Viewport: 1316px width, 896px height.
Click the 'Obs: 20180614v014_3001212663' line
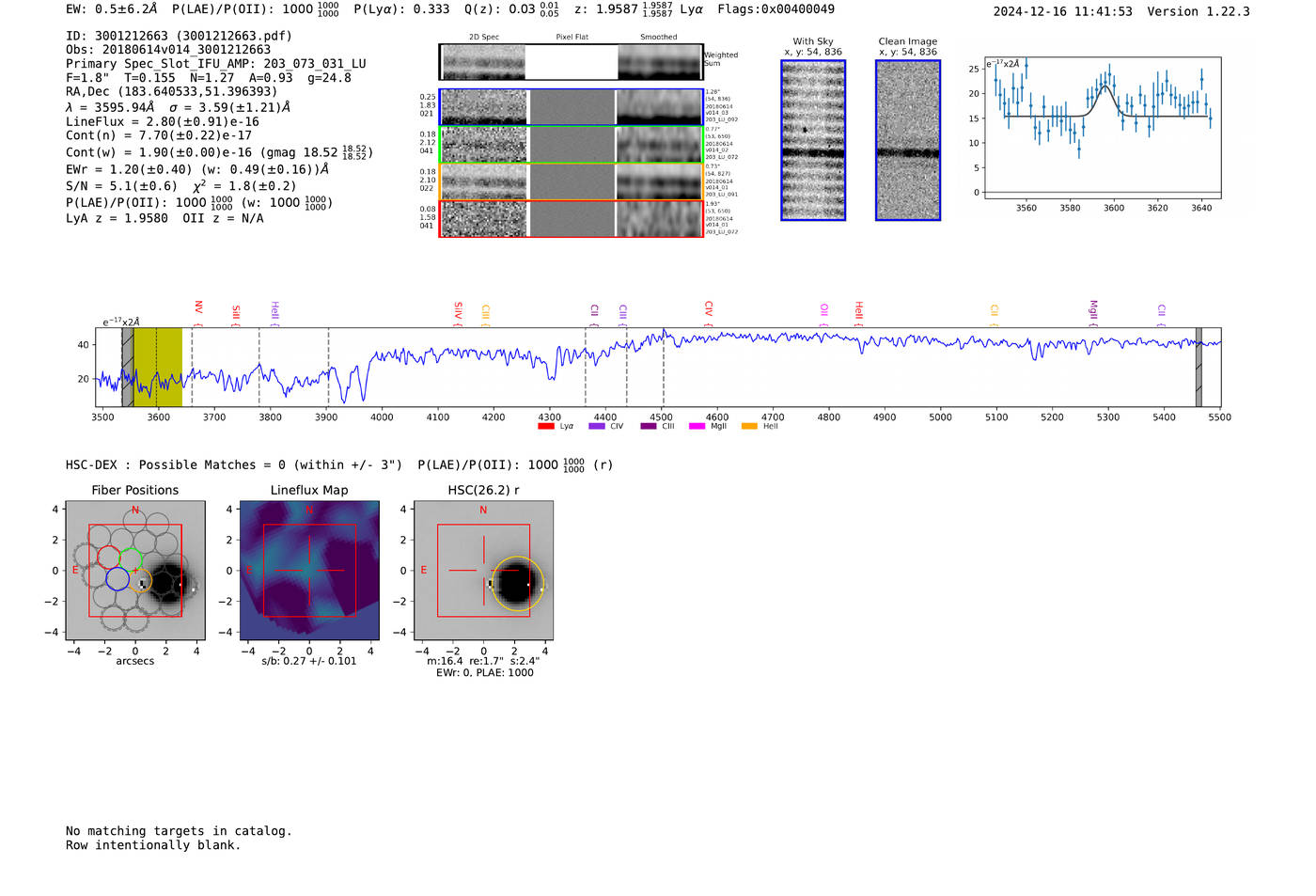(168, 50)
